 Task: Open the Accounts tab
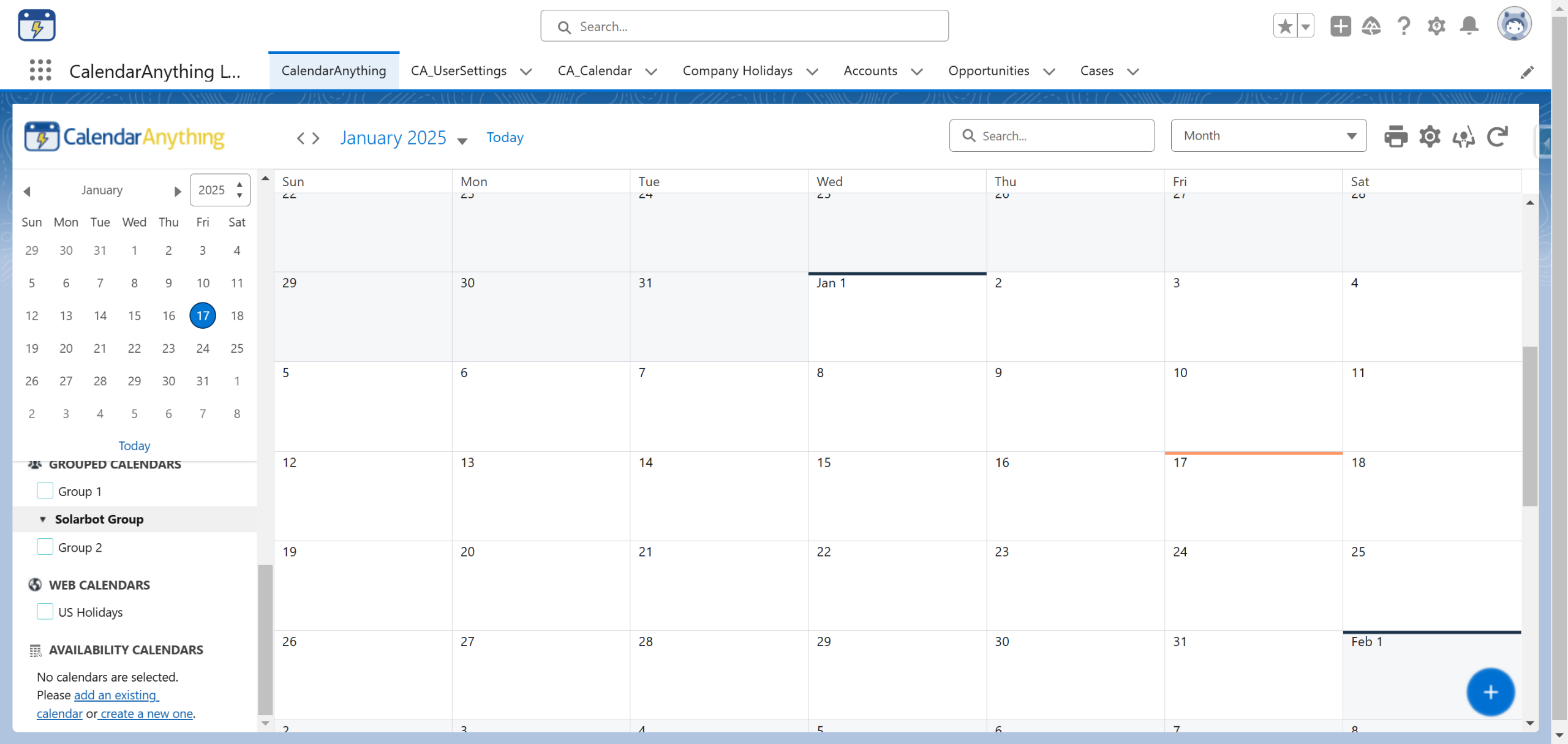point(870,71)
